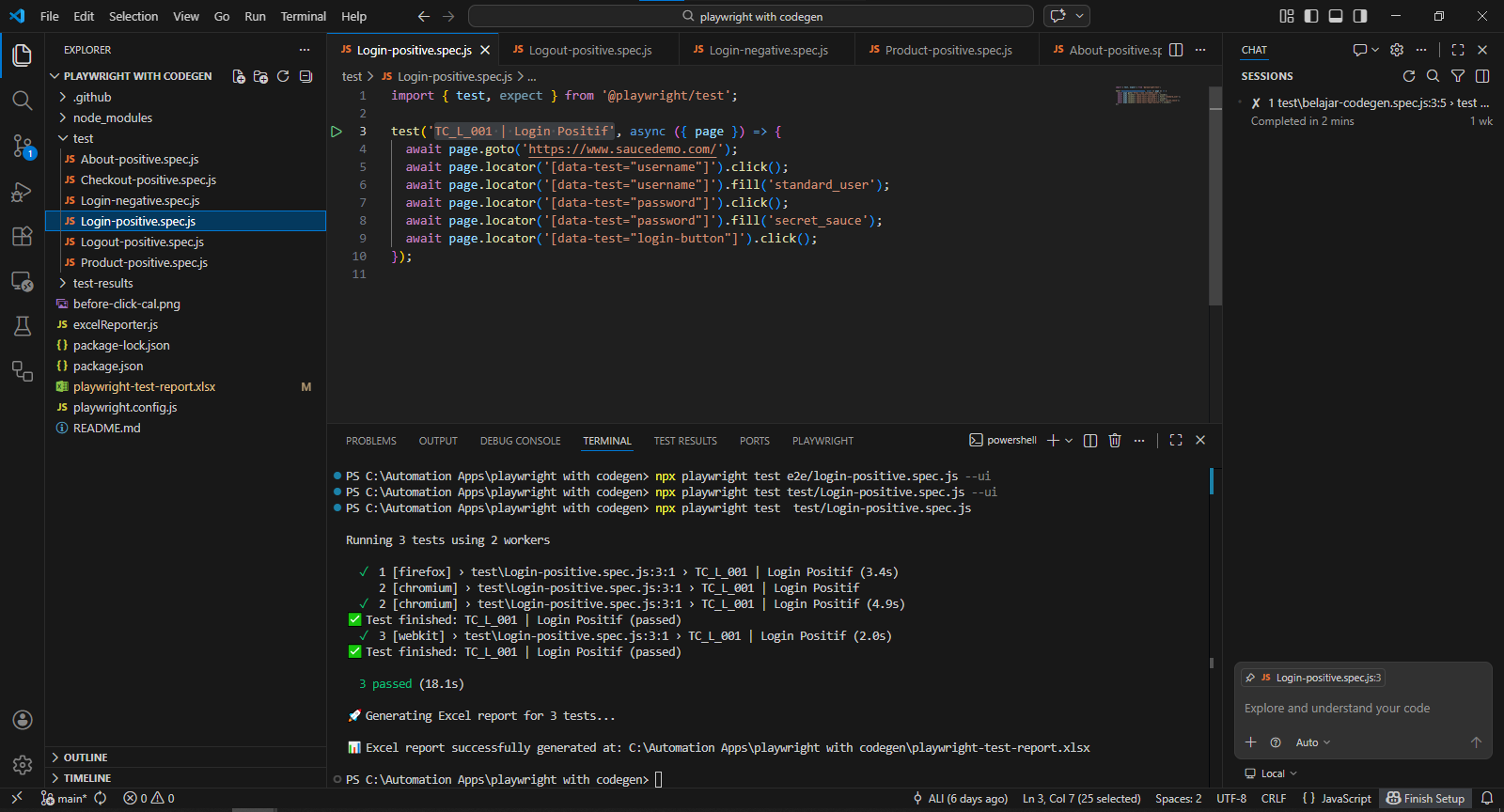The height and width of the screenshot is (812, 1504).
Task: Open Source Control view
Action: click(x=23, y=146)
